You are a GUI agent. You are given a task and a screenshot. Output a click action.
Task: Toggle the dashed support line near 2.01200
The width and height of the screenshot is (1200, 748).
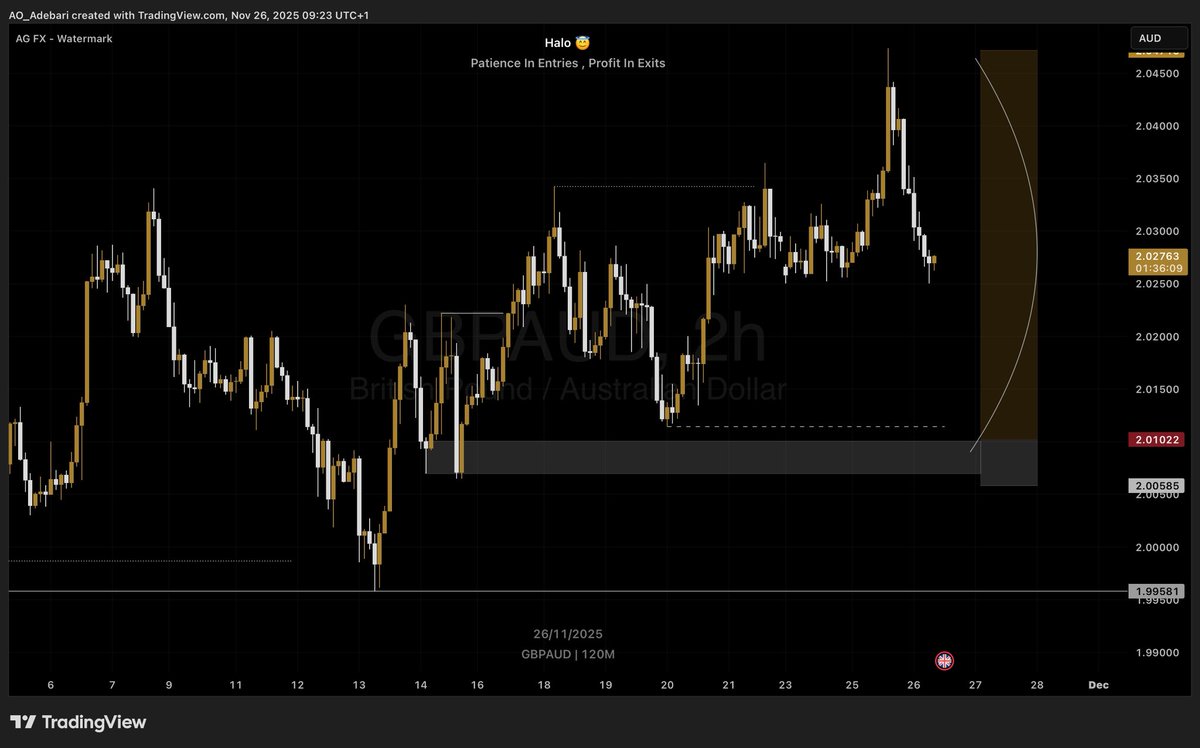coord(810,425)
